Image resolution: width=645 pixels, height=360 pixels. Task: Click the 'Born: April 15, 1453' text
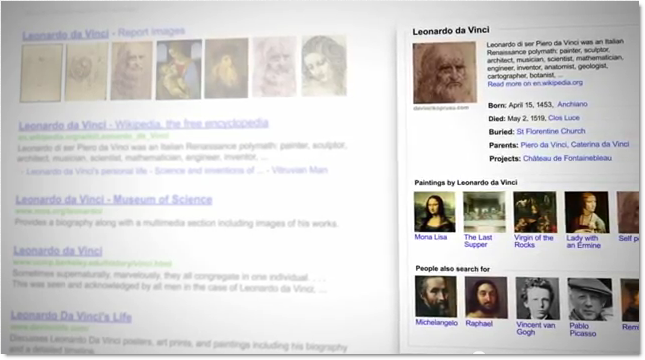[x=520, y=105]
